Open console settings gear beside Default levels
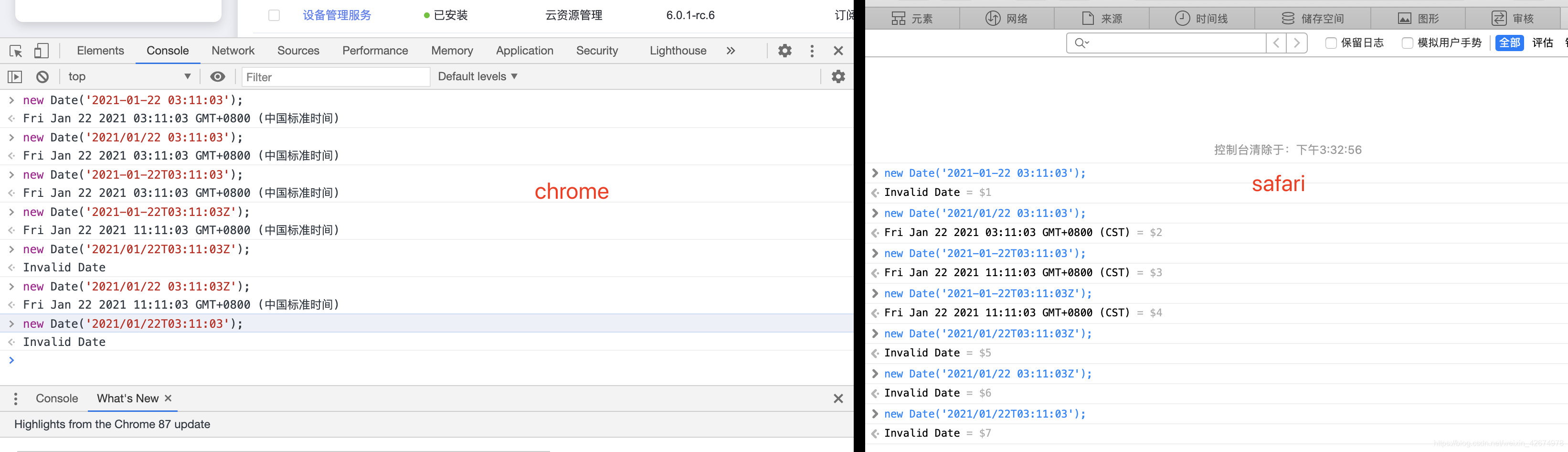 click(838, 76)
